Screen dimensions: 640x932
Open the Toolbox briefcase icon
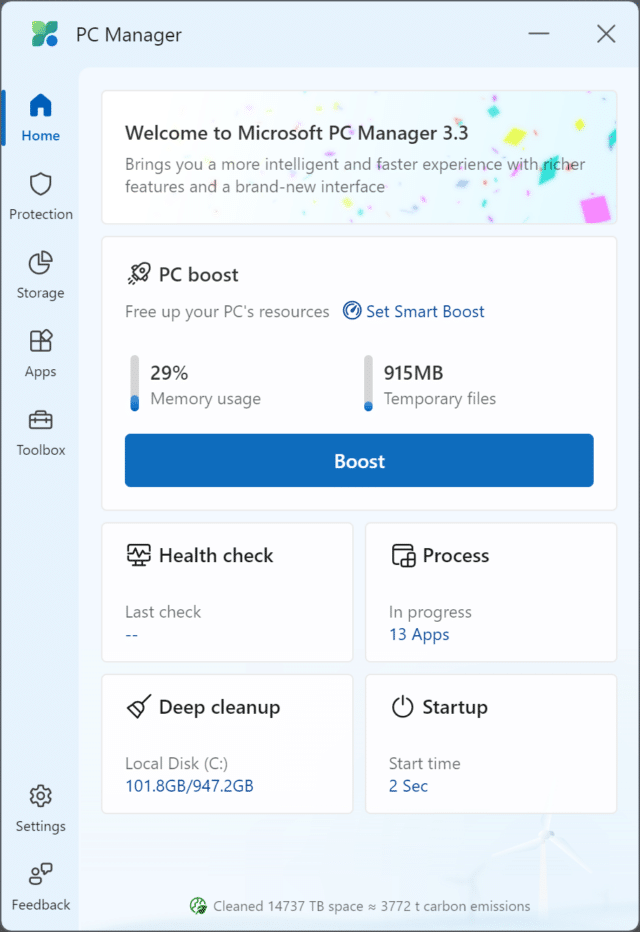point(40,420)
